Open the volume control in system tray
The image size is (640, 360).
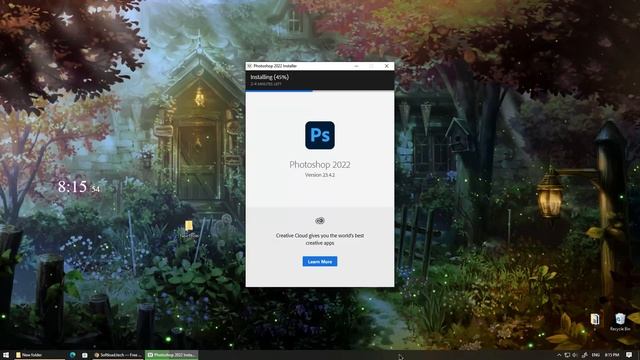click(x=575, y=355)
